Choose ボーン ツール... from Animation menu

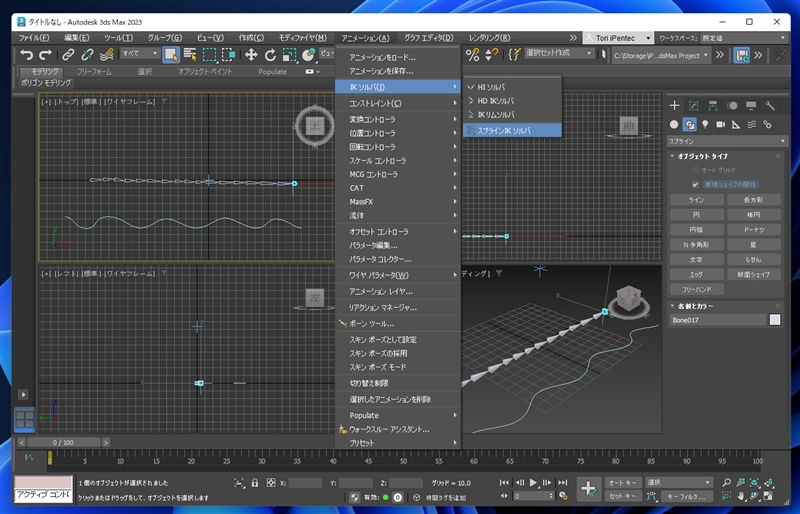pyautogui.click(x=397, y=324)
